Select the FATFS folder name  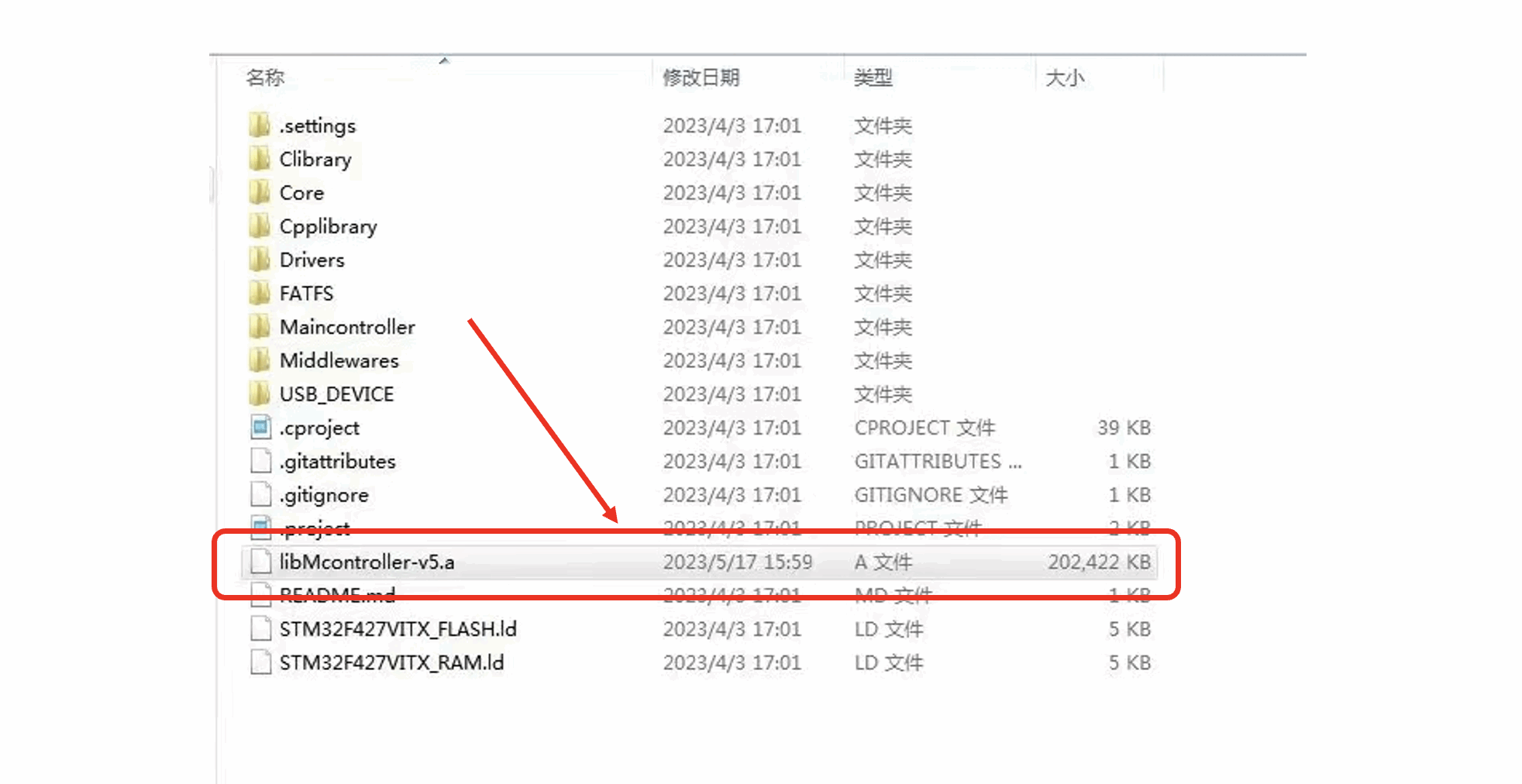[306, 294]
